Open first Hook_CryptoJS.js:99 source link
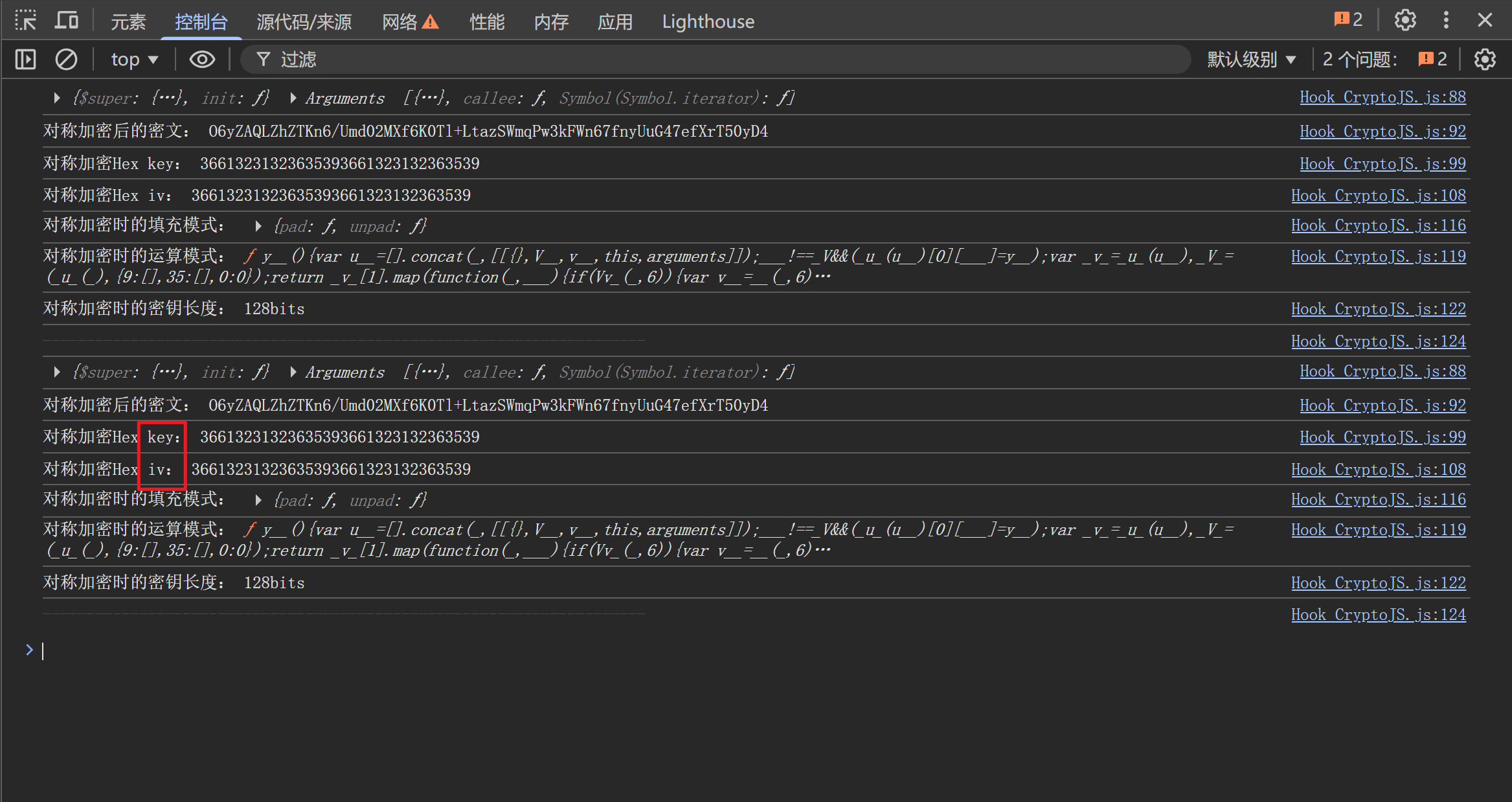The image size is (1512, 802). coord(1382,164)
